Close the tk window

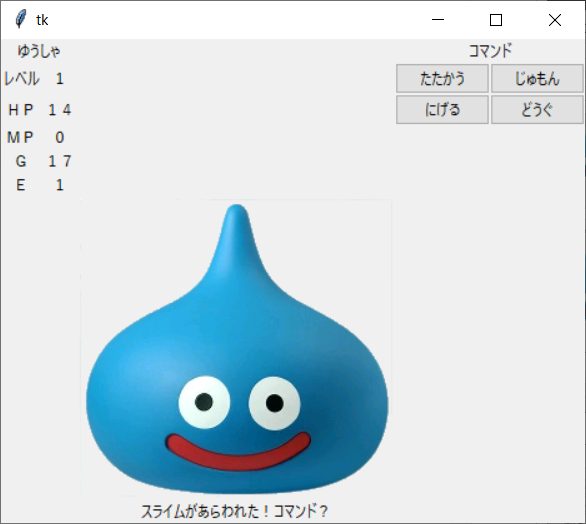[555, 19]
